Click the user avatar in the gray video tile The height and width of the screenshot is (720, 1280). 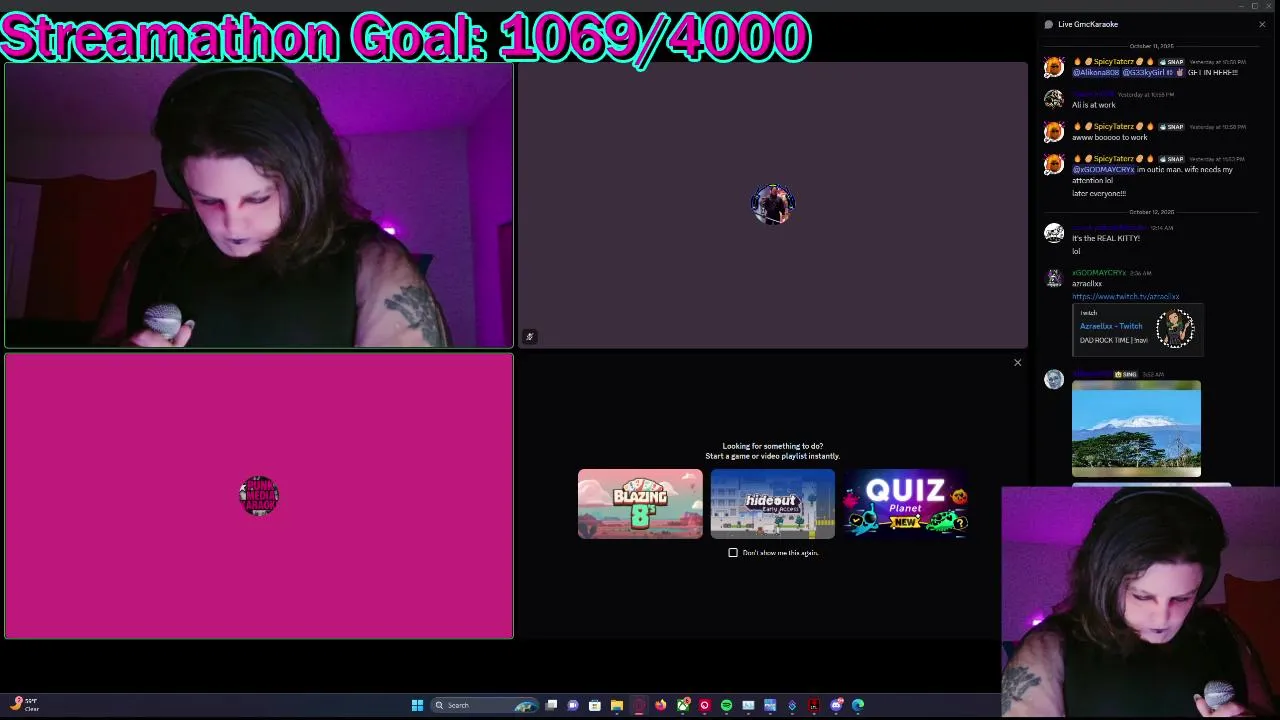coord(773,204)
